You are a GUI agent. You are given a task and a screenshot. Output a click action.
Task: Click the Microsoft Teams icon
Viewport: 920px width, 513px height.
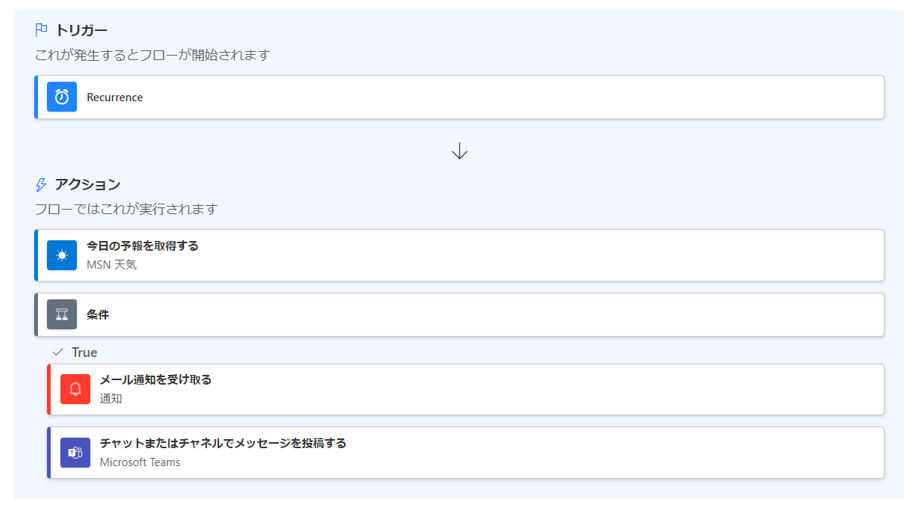click(x=75, y=453)
